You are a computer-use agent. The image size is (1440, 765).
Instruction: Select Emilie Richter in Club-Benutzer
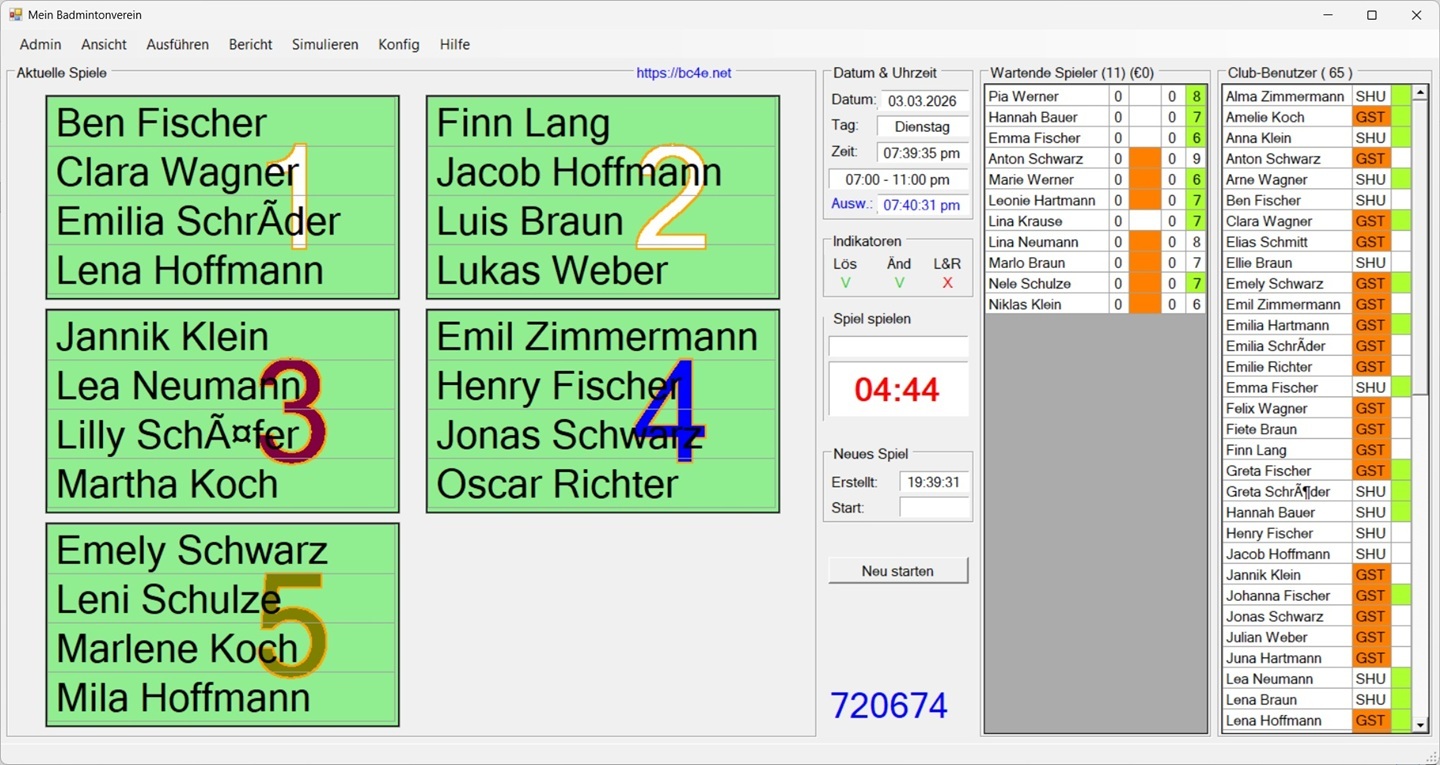point(1287,367)
